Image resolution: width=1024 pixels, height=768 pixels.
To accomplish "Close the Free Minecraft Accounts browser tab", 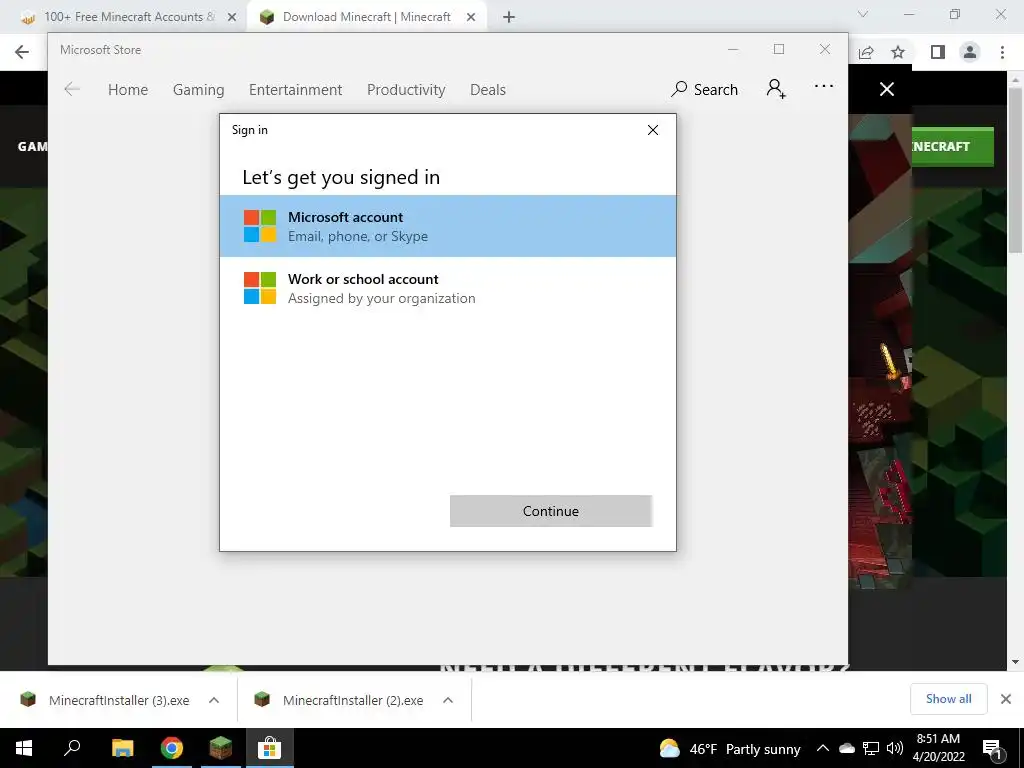I will pyautogui.click(x=232, y=18).
